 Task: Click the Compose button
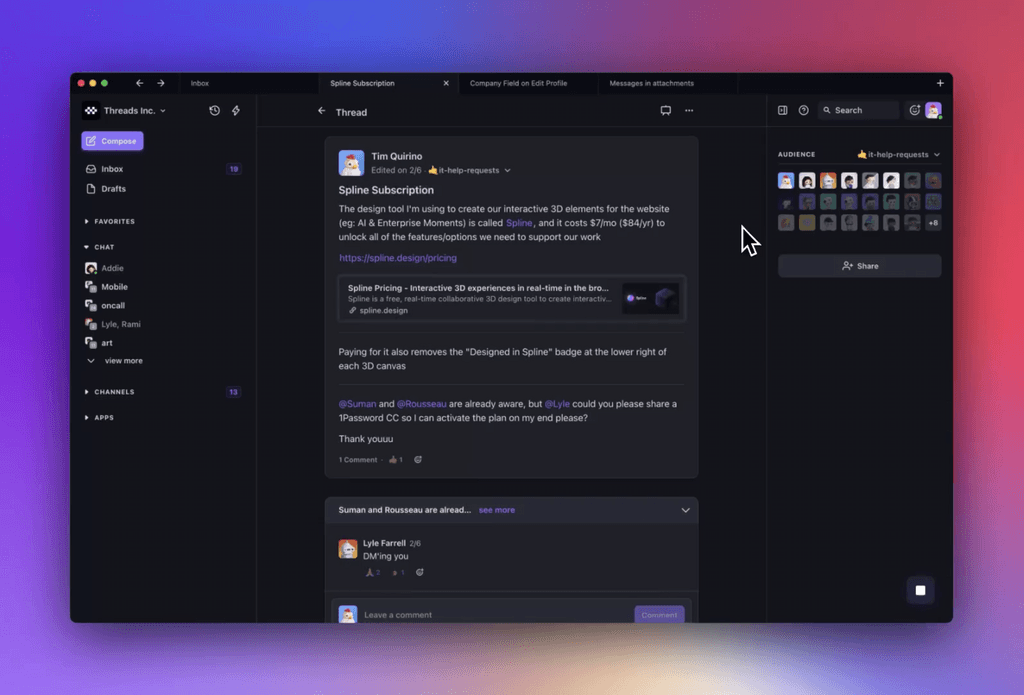pos(112,141)
